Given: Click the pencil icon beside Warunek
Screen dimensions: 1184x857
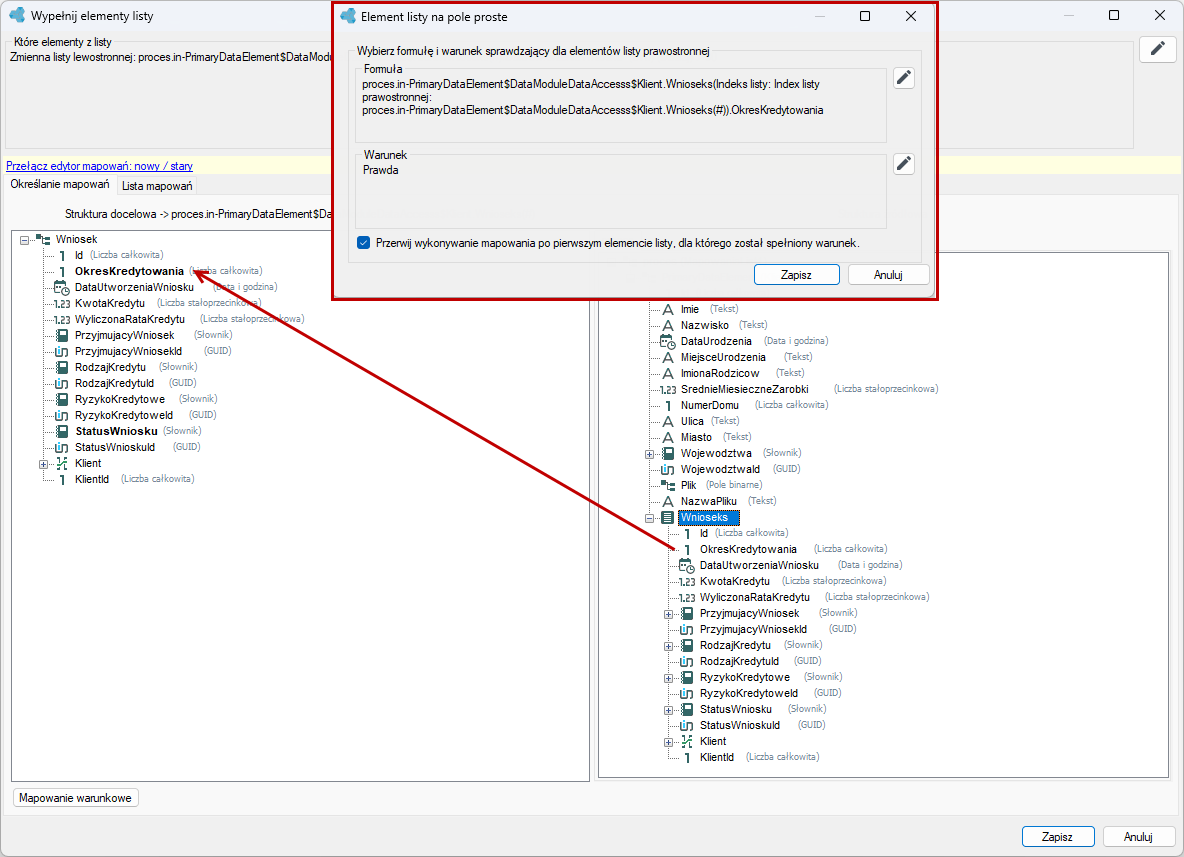Looking at the screenshot, I should (x=904, y=164).
